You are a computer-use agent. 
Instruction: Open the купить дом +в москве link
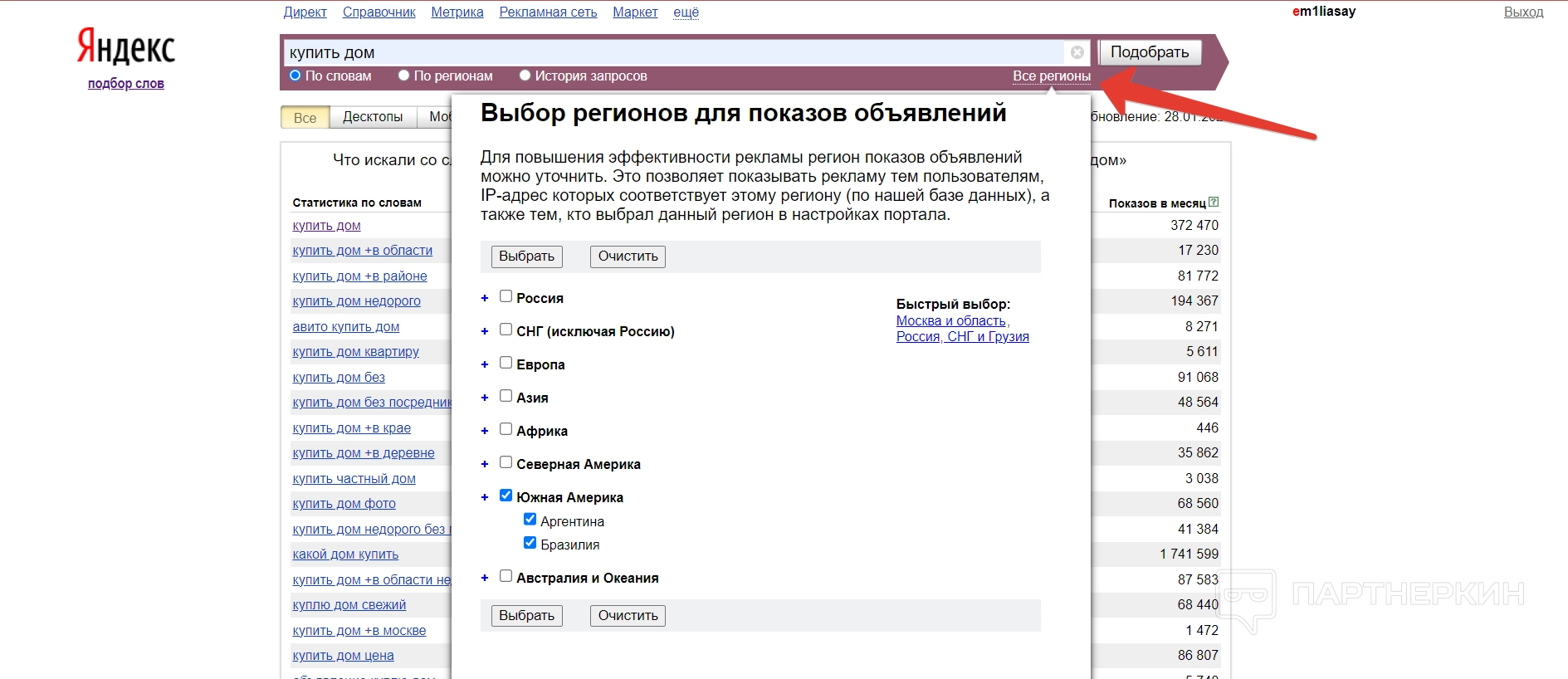click(359, 630)
